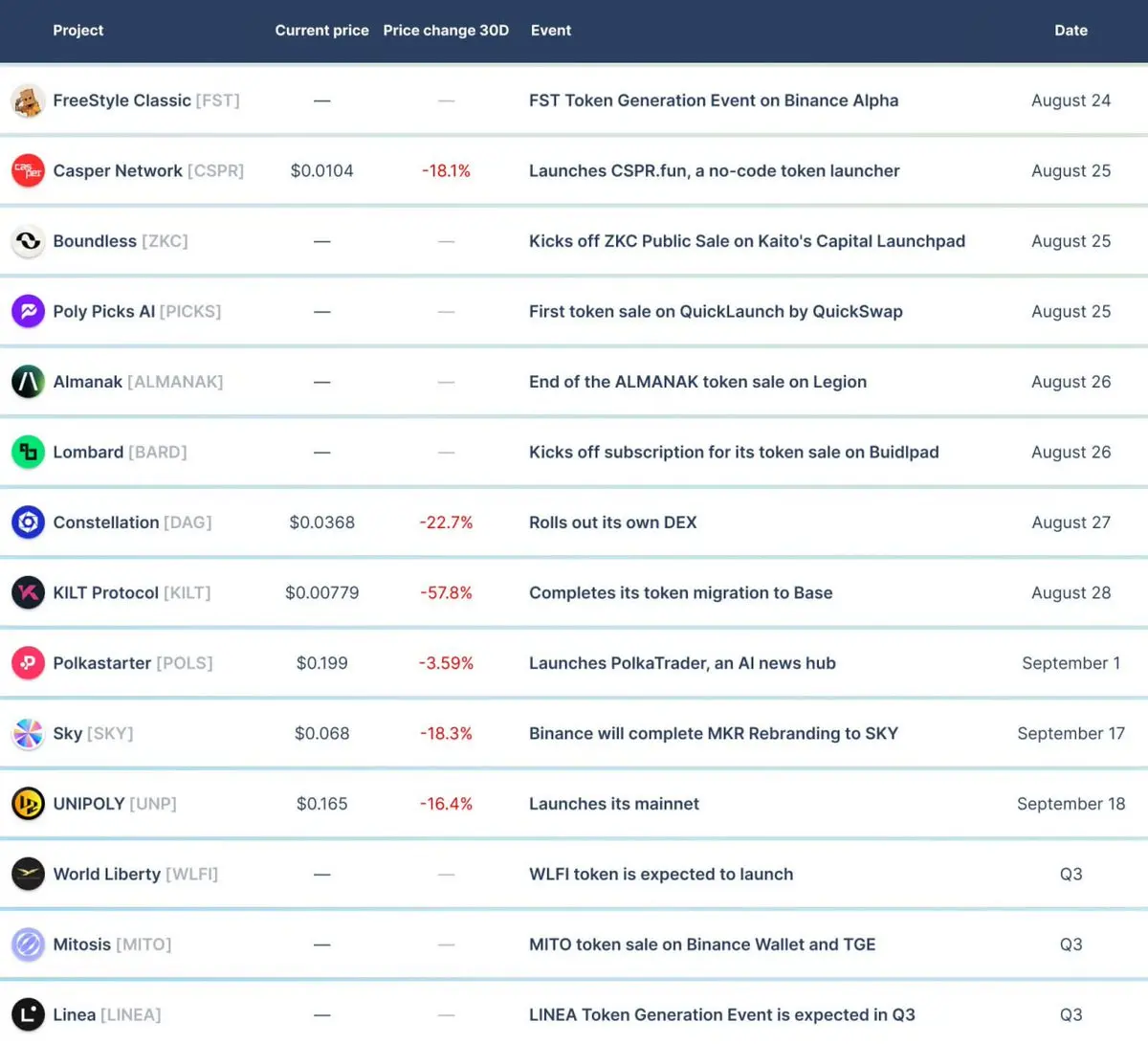Open the KILT Protocol [KILT] project name

pyautogui.click(x=132, y=592)
